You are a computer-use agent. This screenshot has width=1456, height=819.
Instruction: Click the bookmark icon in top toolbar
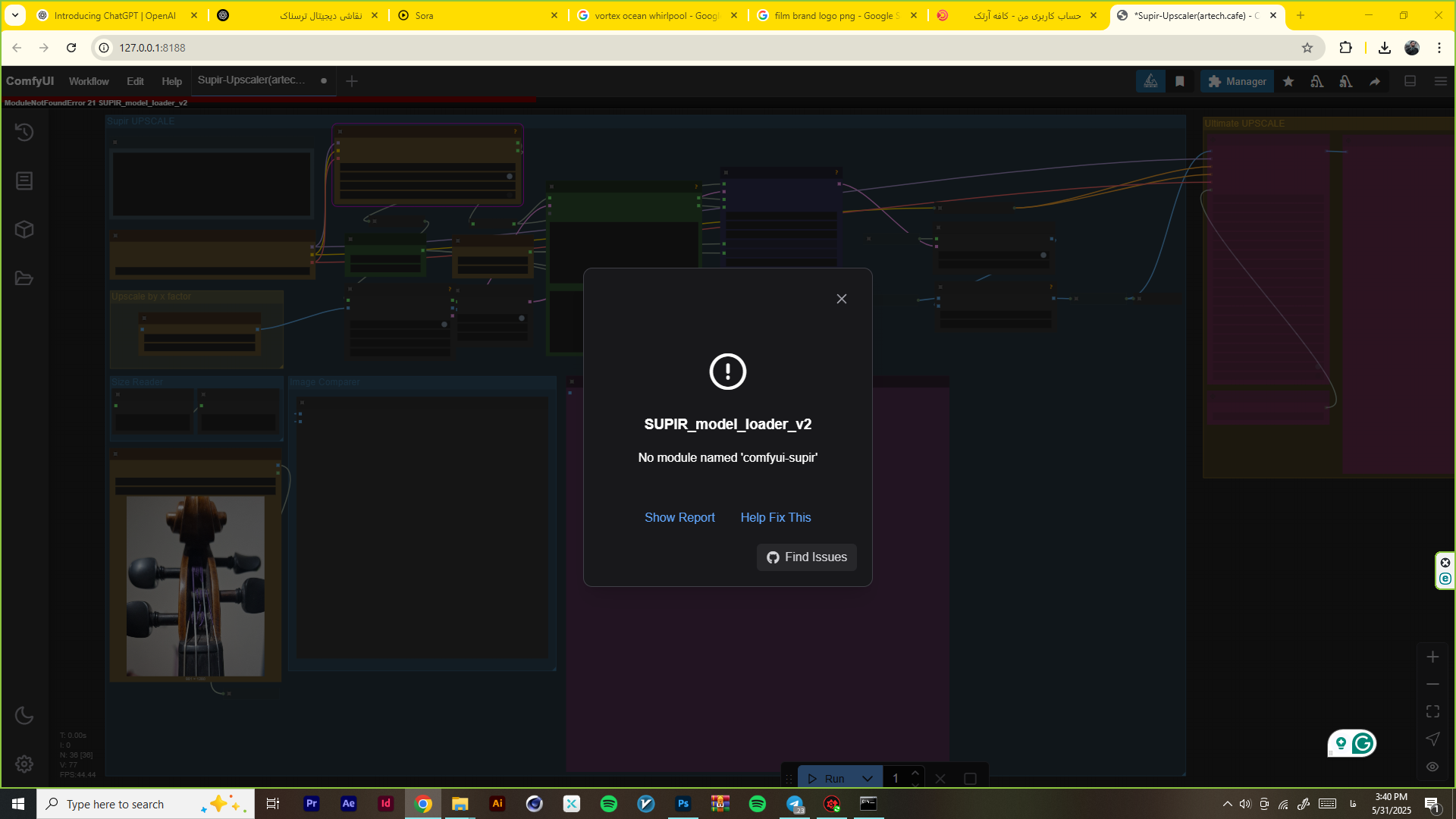(x=1180, y=81)
